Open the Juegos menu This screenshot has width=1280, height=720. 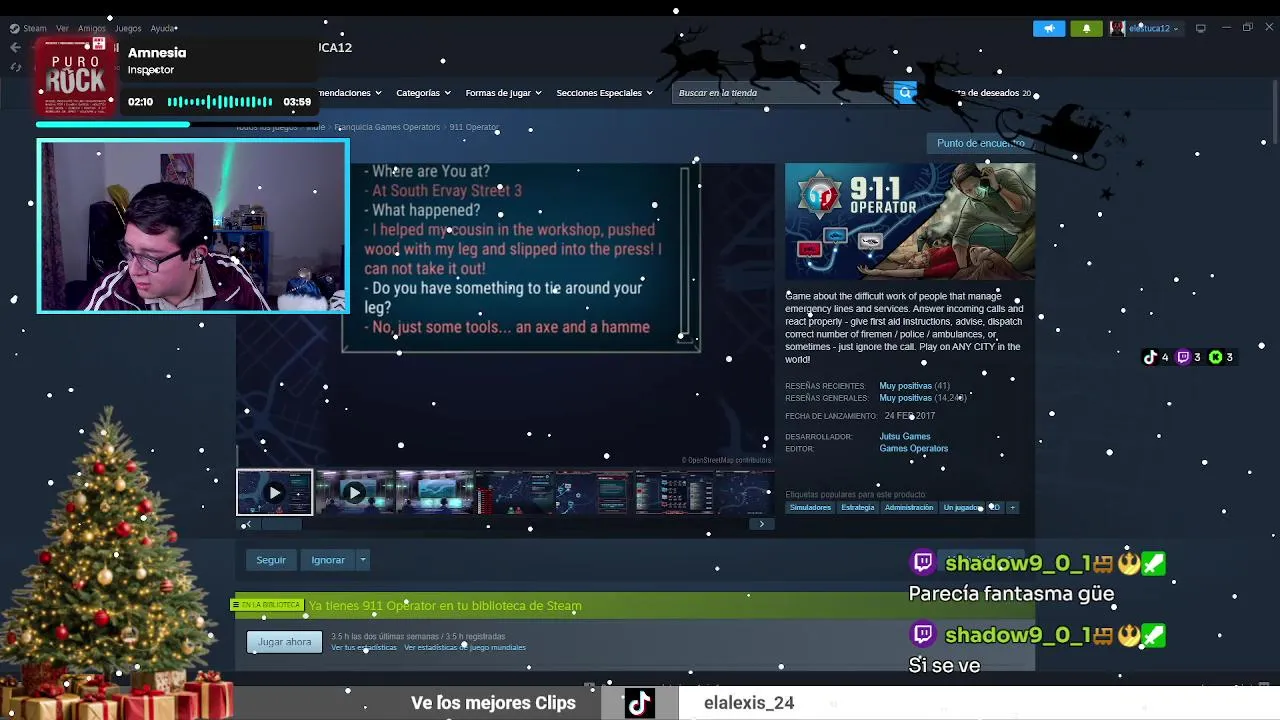pos(128,28)
